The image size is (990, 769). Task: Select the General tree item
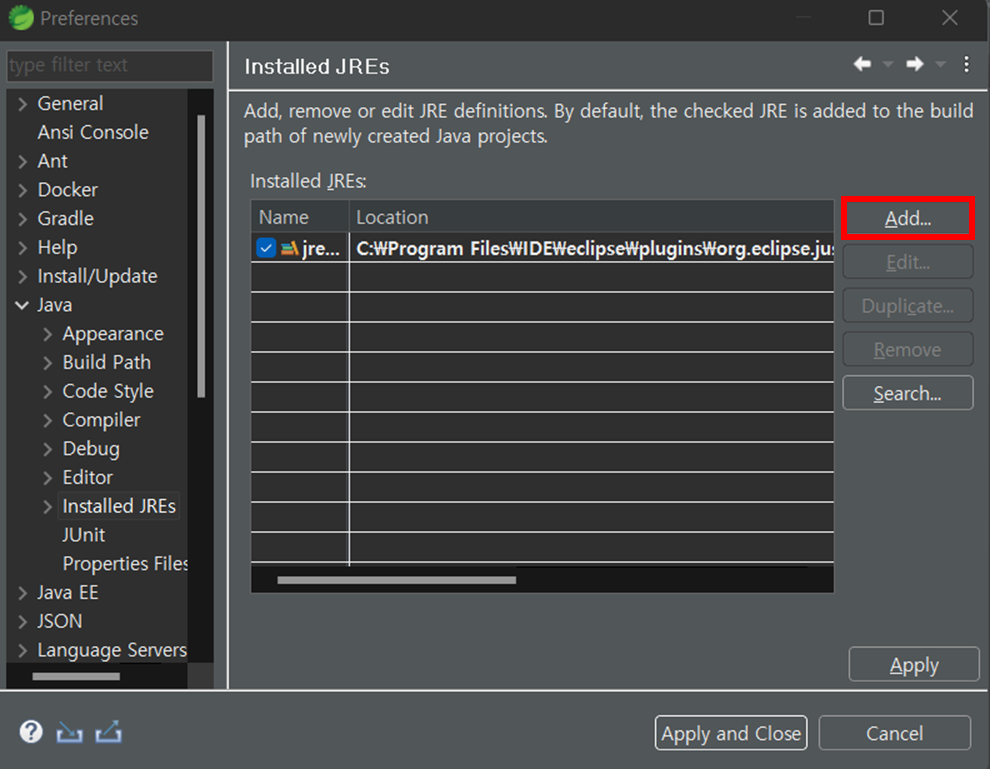tap(70, 104)
